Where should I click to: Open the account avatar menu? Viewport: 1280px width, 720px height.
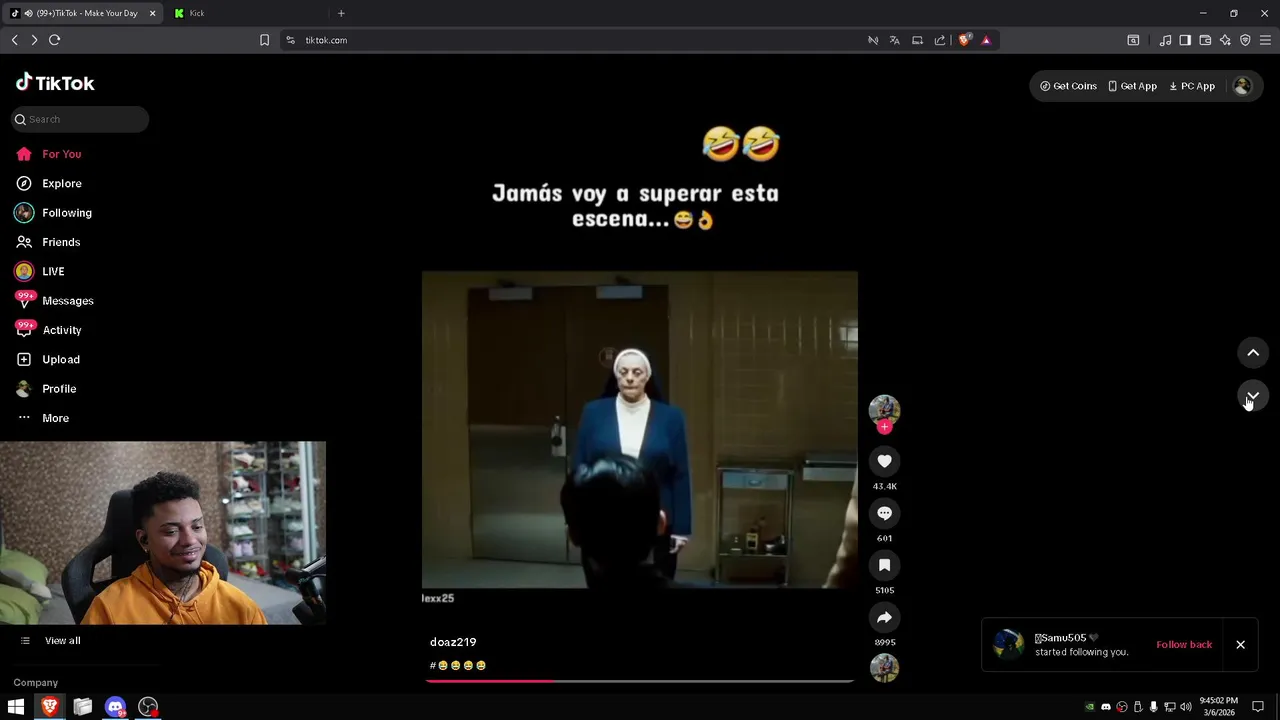click(x=1242, y=86)
